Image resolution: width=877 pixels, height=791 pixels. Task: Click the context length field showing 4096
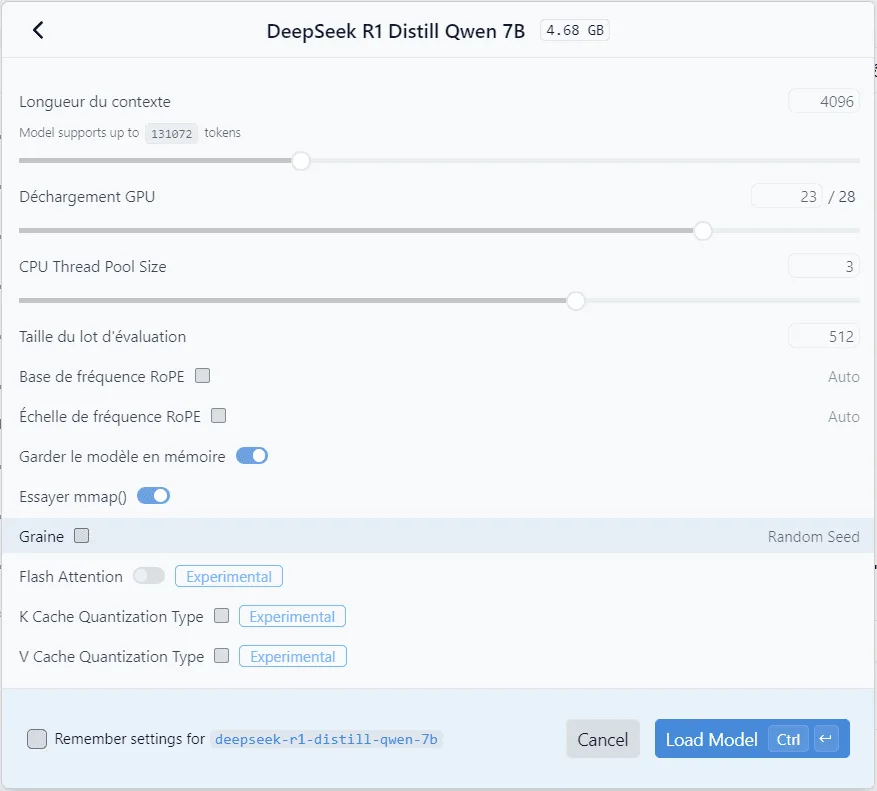pos(823,101)
